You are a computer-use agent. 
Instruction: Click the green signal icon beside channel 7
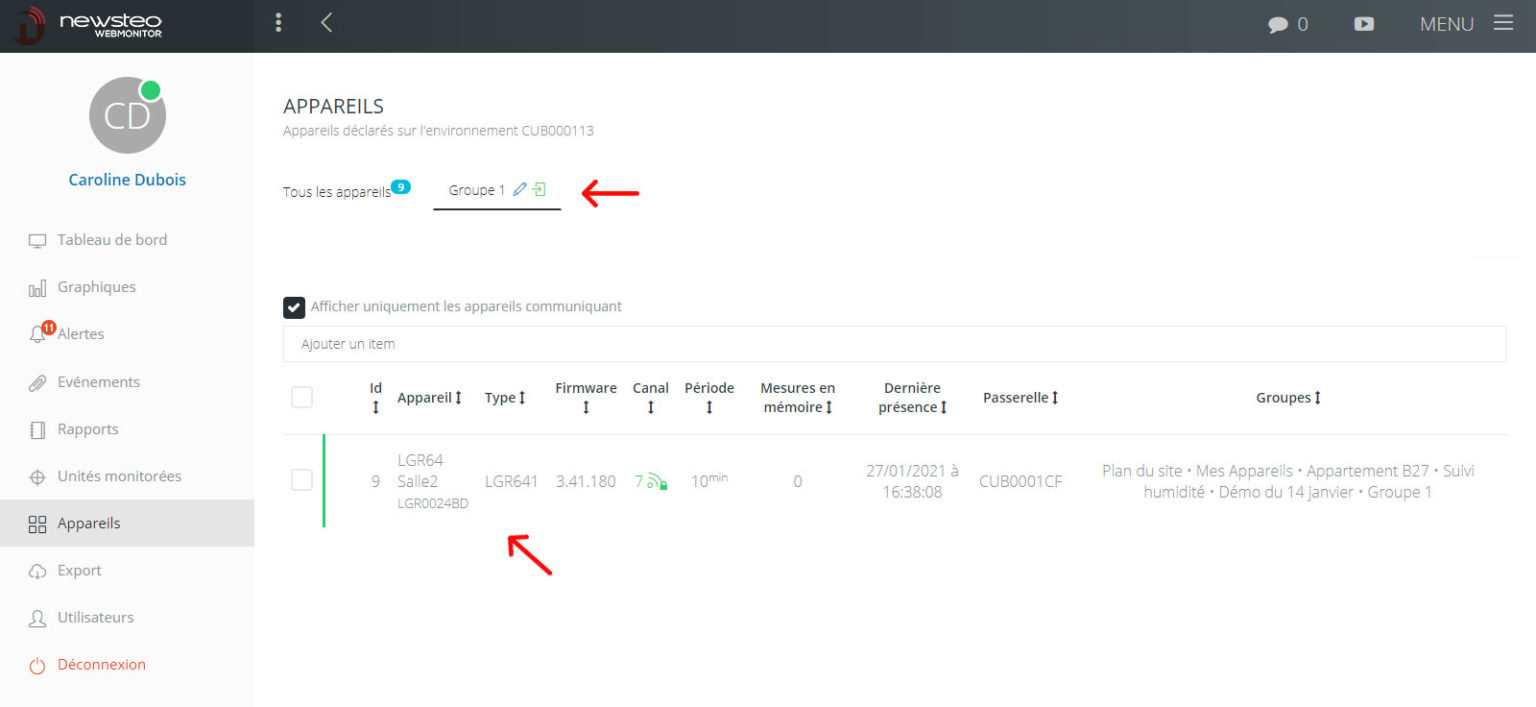coord(658,482)
